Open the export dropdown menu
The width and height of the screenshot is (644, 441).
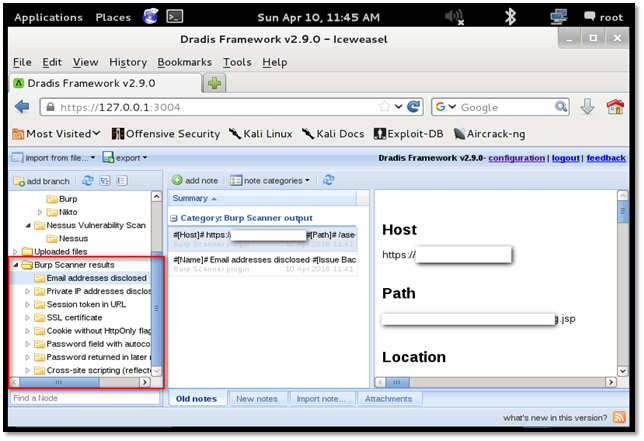pyautogui.click(x=127, y=158)
